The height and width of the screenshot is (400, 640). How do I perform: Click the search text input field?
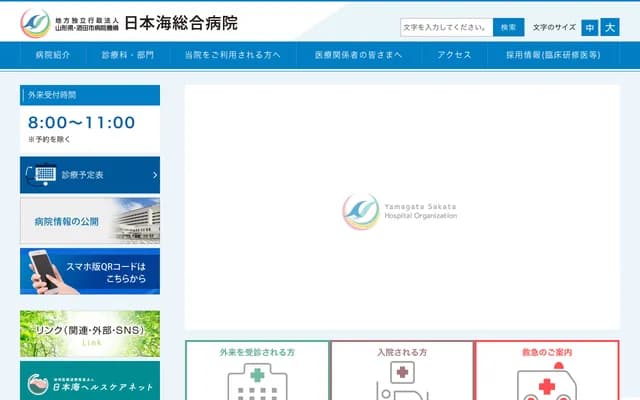(446, 27)
